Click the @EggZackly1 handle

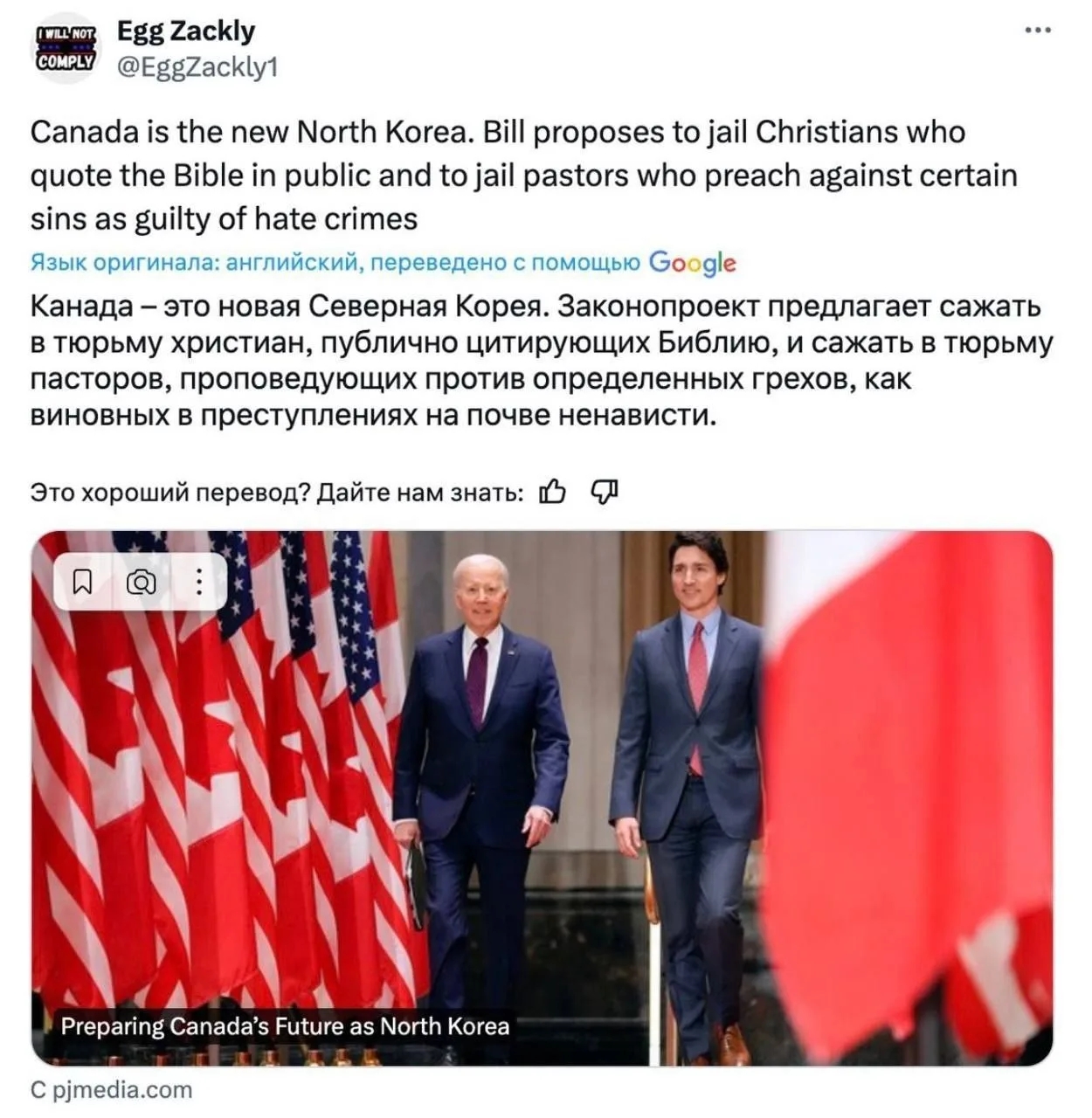point(197,67)
